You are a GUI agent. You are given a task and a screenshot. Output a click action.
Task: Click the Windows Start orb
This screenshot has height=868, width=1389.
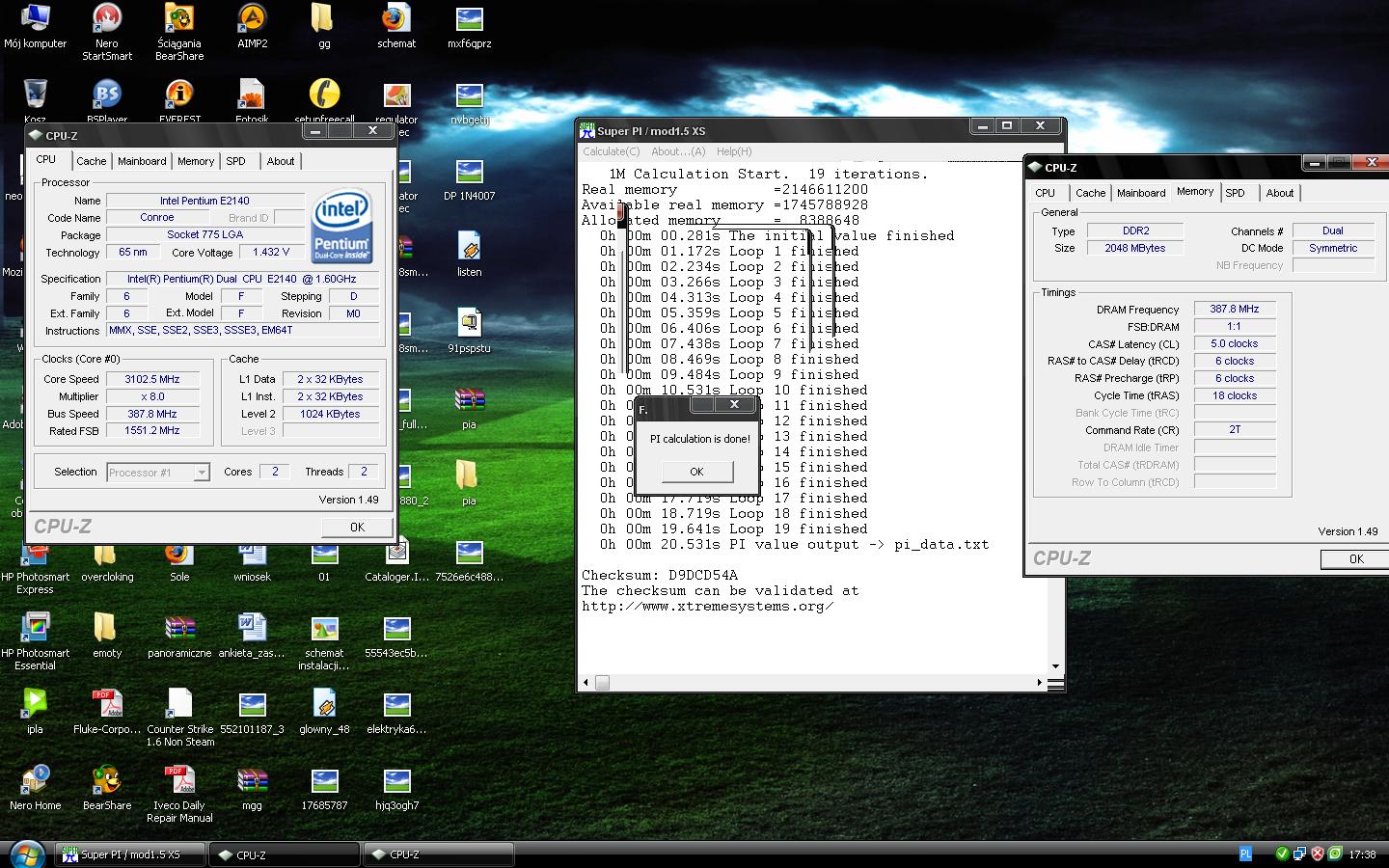[x=26, y=854]
